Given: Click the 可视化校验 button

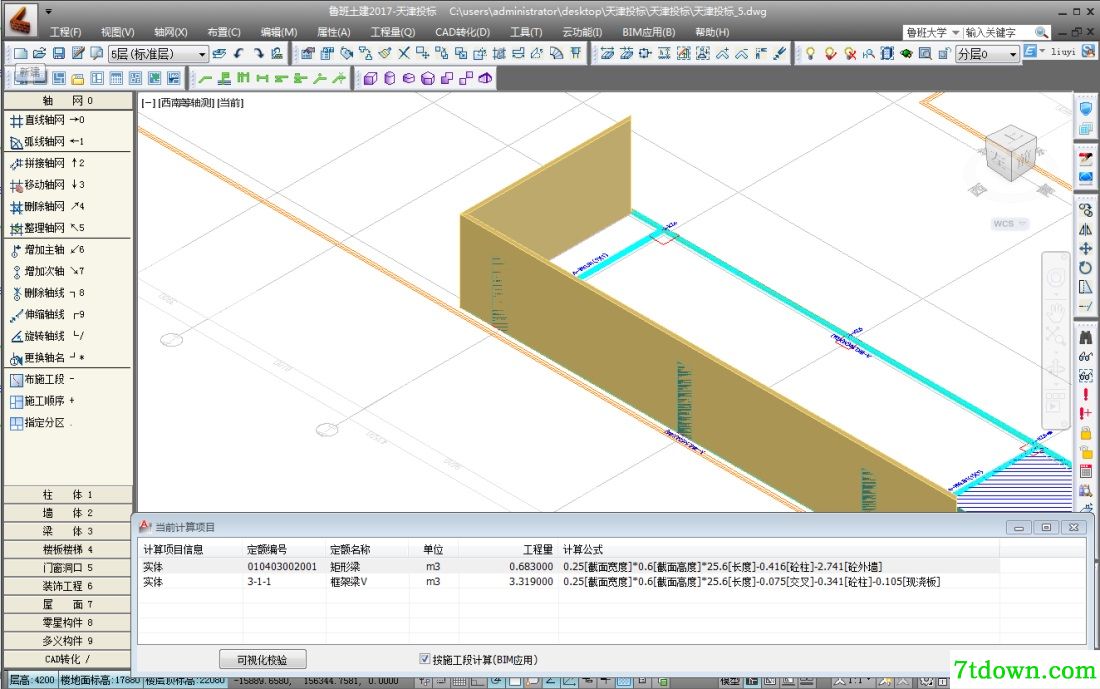Looking at the screenshot, I should click(x=262, y=660).
